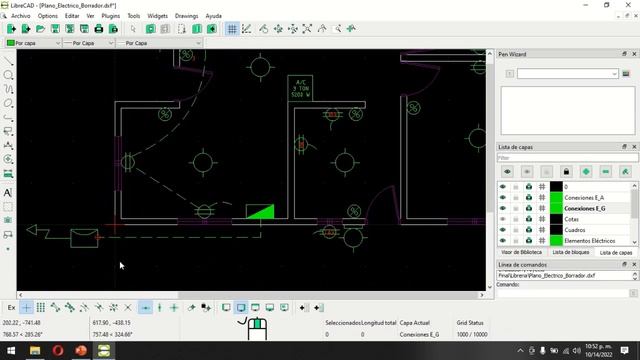Click the drawing horizontal scrollbar
This screenshot has height=360, width=640.
pos(328,295)
